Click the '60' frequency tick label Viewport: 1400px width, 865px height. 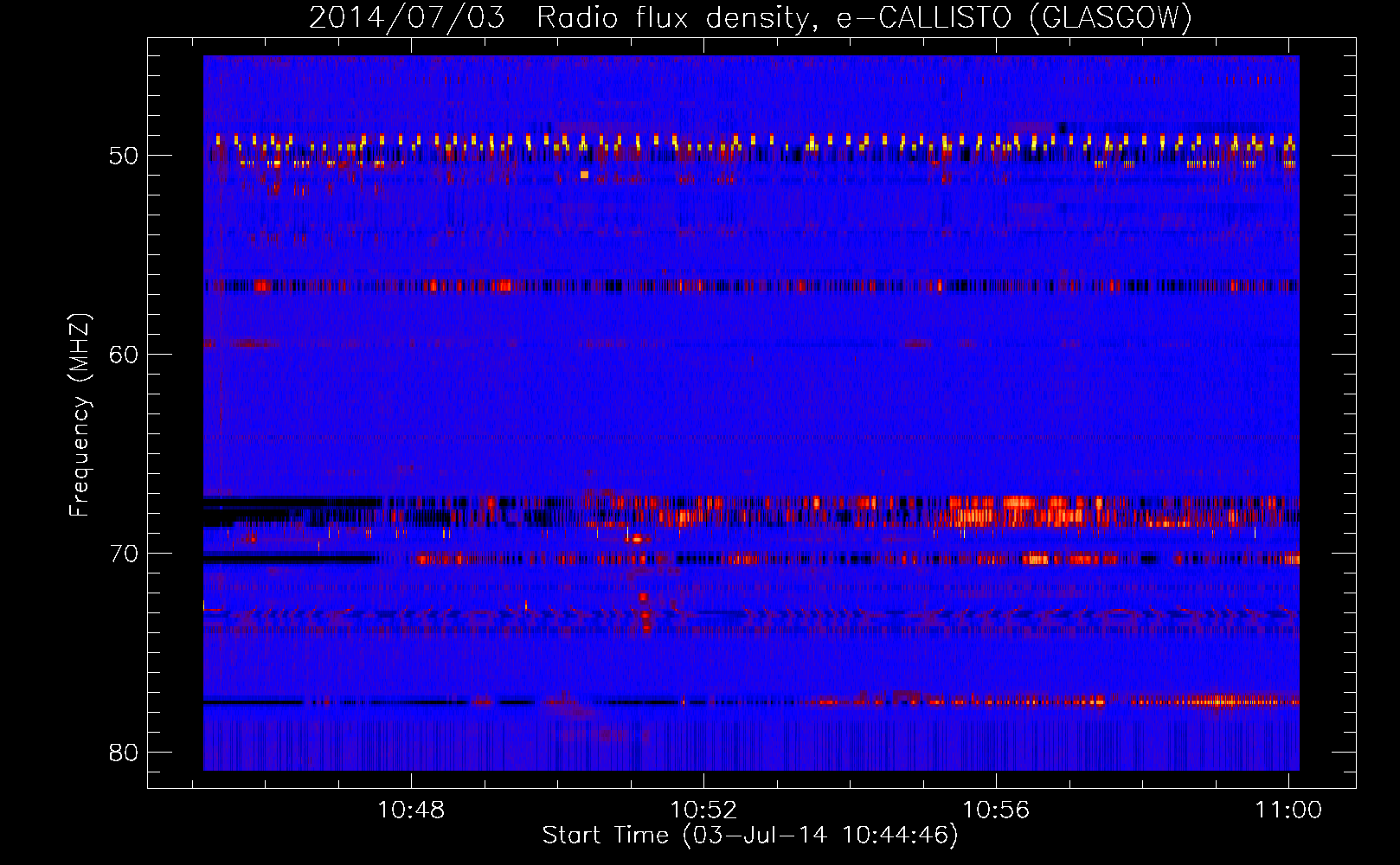pyautogui.click(x=124, y=356)
